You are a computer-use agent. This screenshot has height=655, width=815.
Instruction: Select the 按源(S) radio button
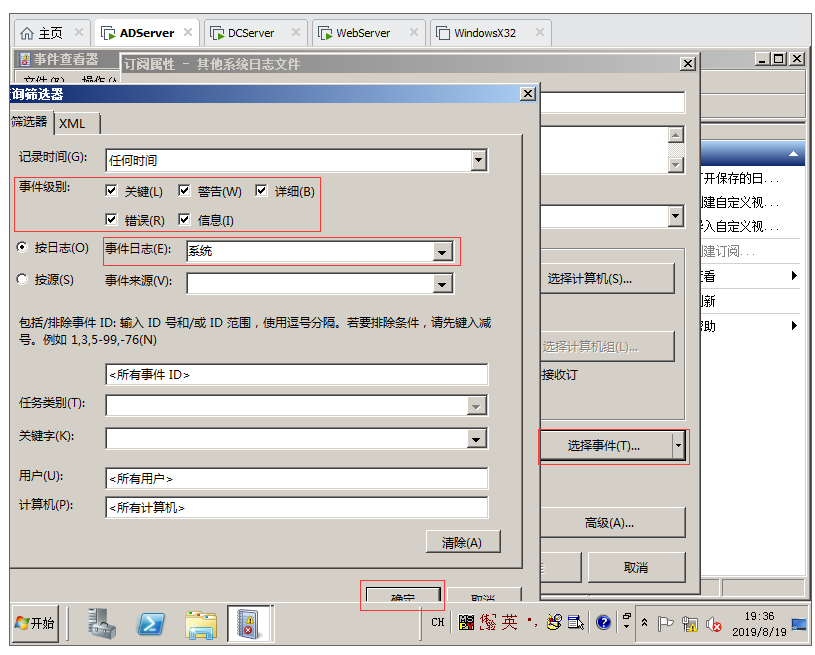pyautogui.click(x=23, y=280)
